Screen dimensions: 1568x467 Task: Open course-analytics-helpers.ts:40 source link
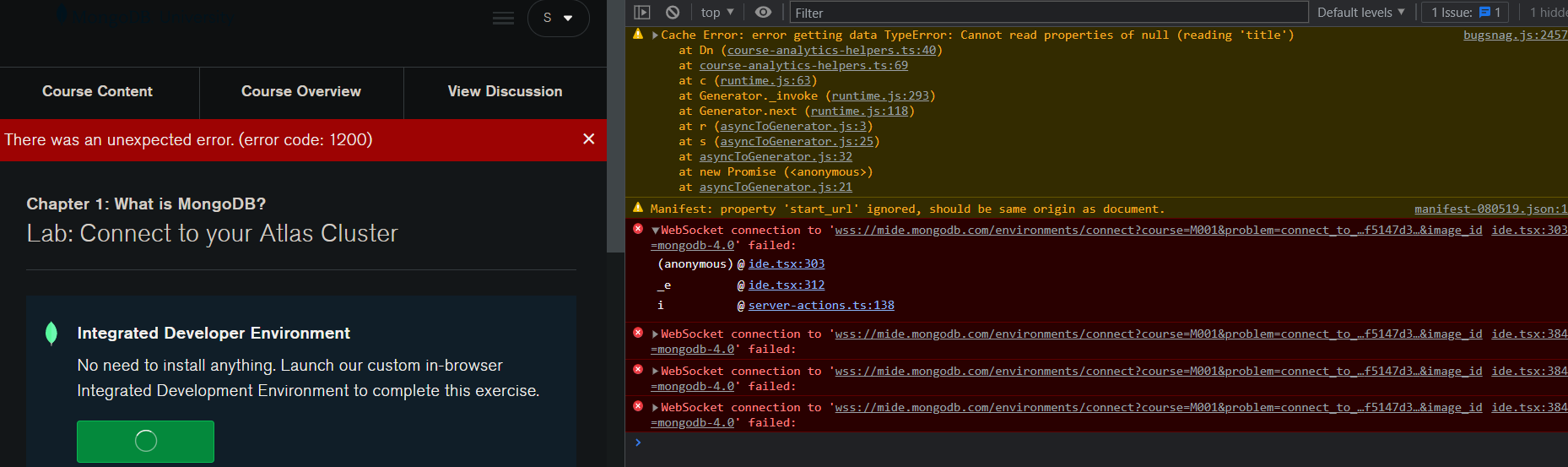point(831,51)
